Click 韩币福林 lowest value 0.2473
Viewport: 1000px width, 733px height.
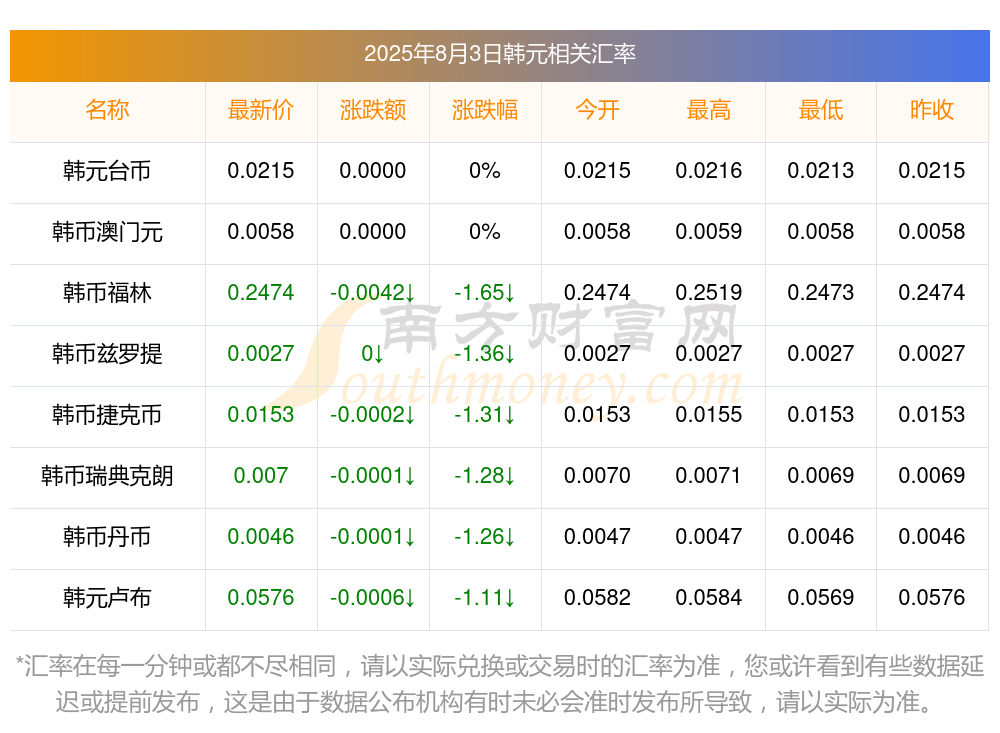[821, 292]
